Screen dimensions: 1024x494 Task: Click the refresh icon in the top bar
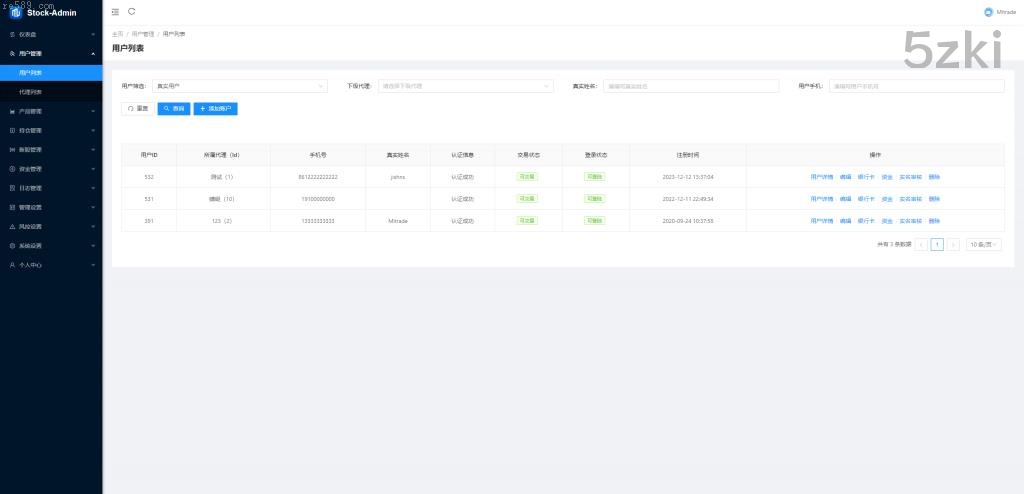point(132,12)
